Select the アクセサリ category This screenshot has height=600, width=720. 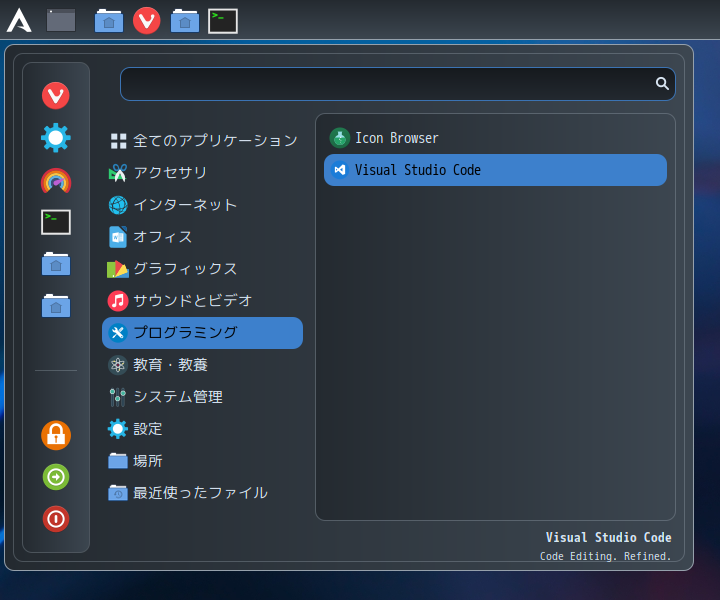[202, 173]
